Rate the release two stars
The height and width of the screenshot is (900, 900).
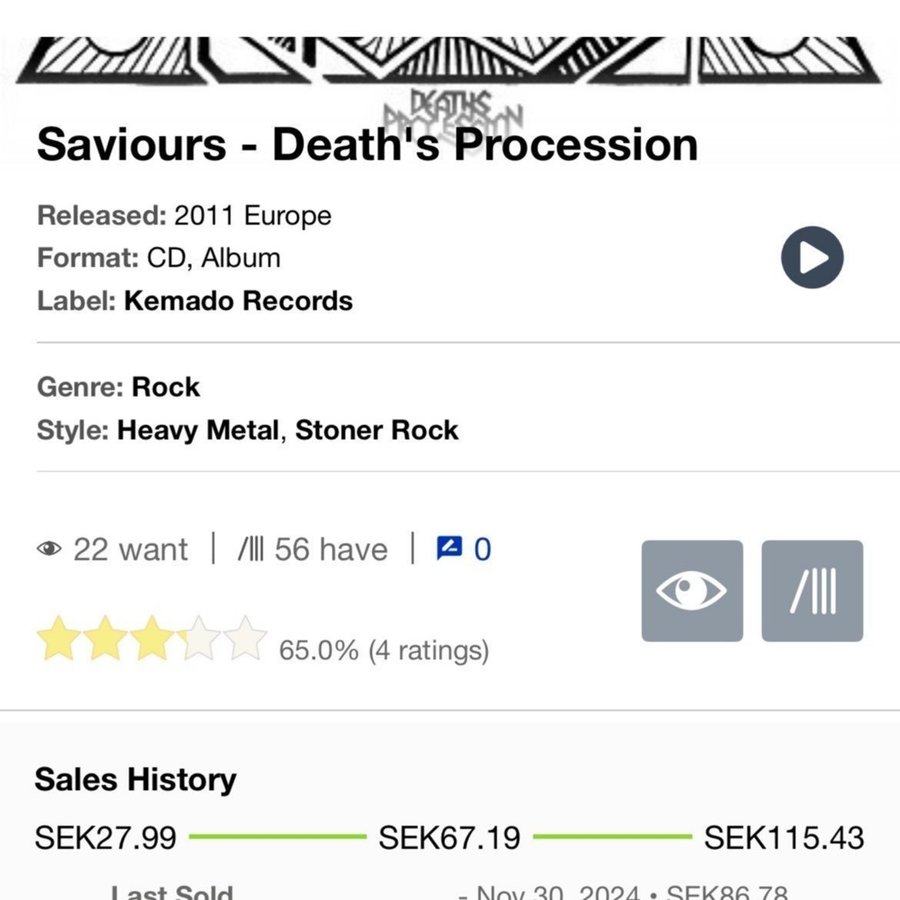point(105,639)
